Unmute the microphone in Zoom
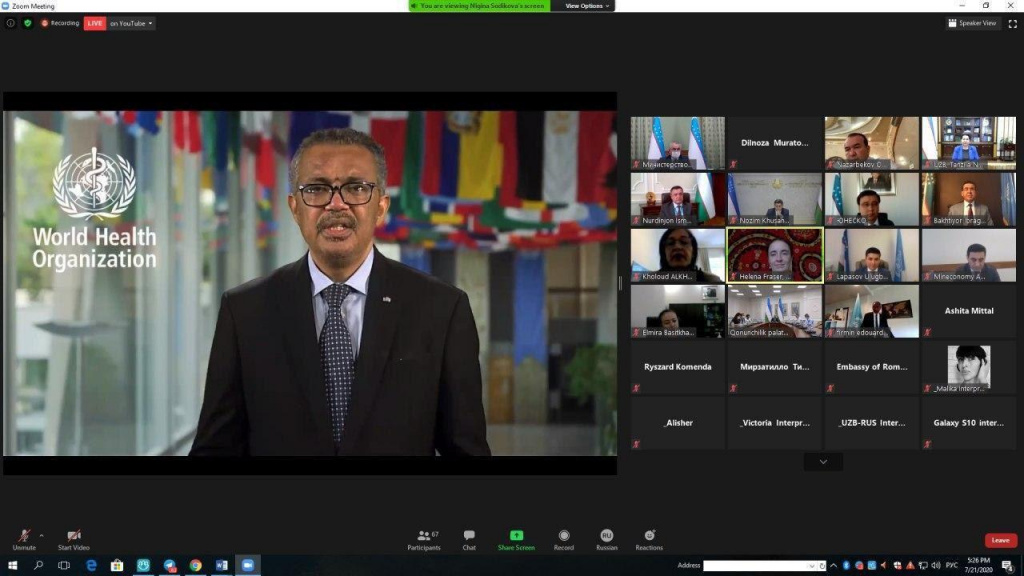 coord(23,537)
